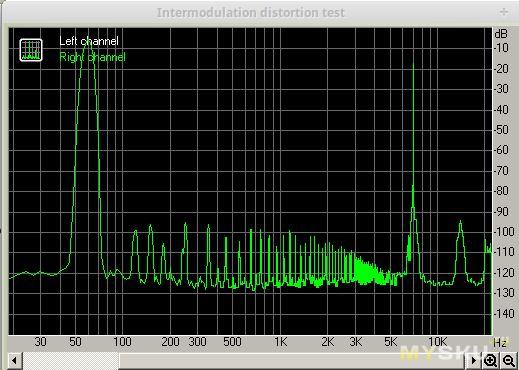Click the 10K frequency axis label
Screen dimensions: 519x370
point(437,342)
